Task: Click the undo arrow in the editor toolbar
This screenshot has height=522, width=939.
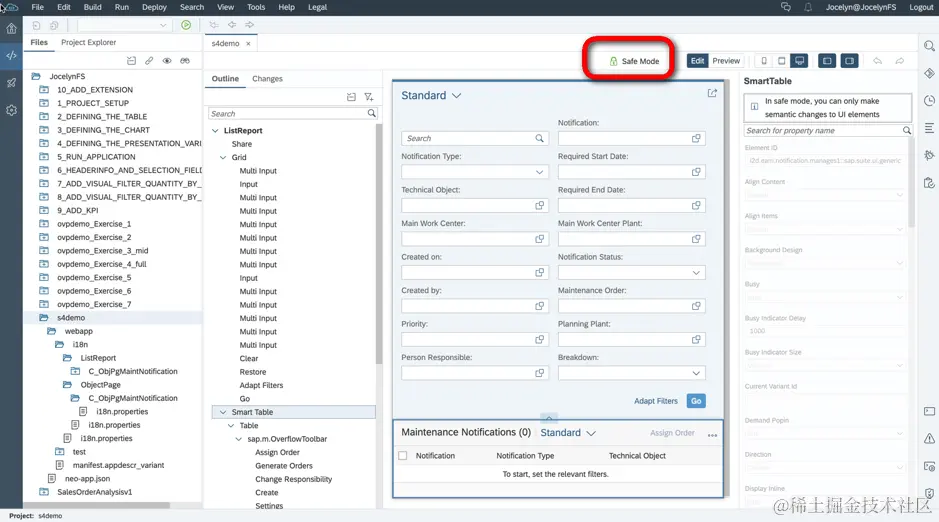Action: pos(877,60)
